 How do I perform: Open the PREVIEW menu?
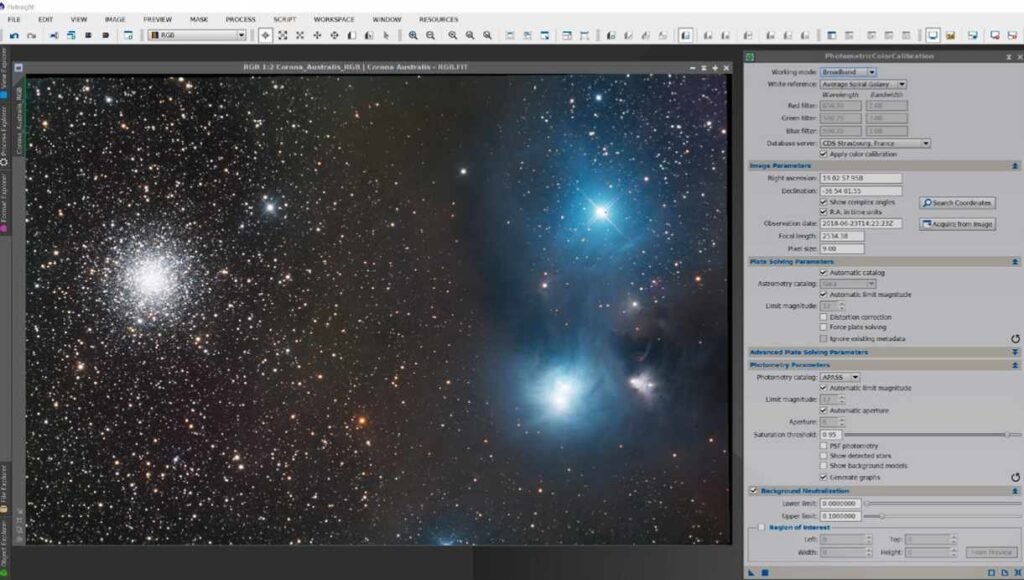click(157, 20)
